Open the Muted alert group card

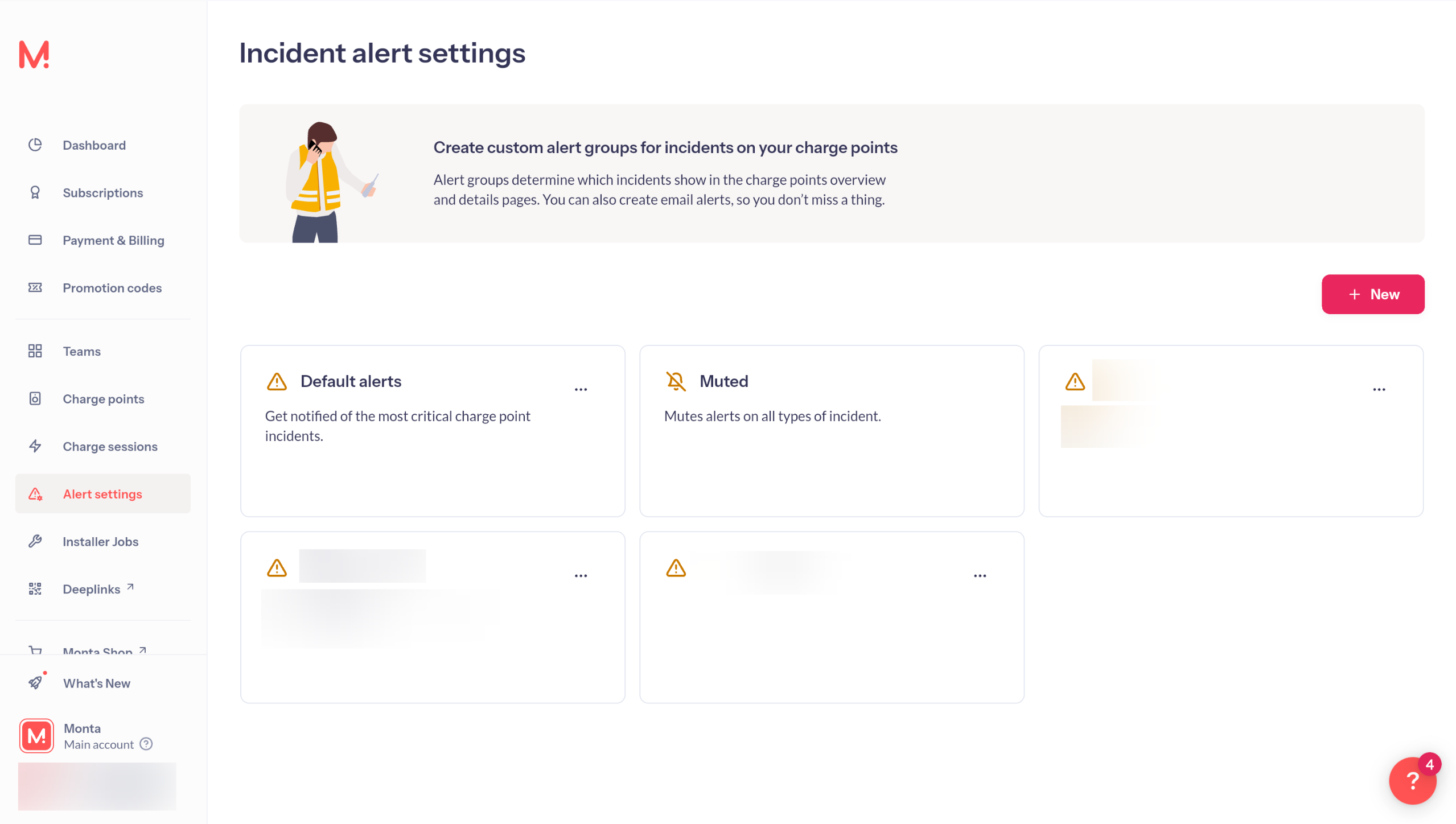click(x=831, y=431)
